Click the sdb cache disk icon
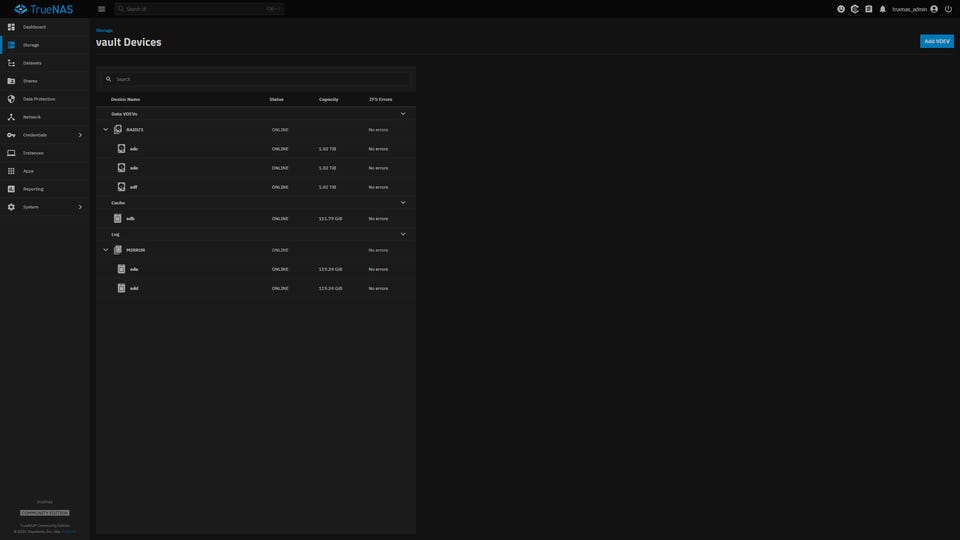This screenshot has width=960, height=540. coord(118,219)
